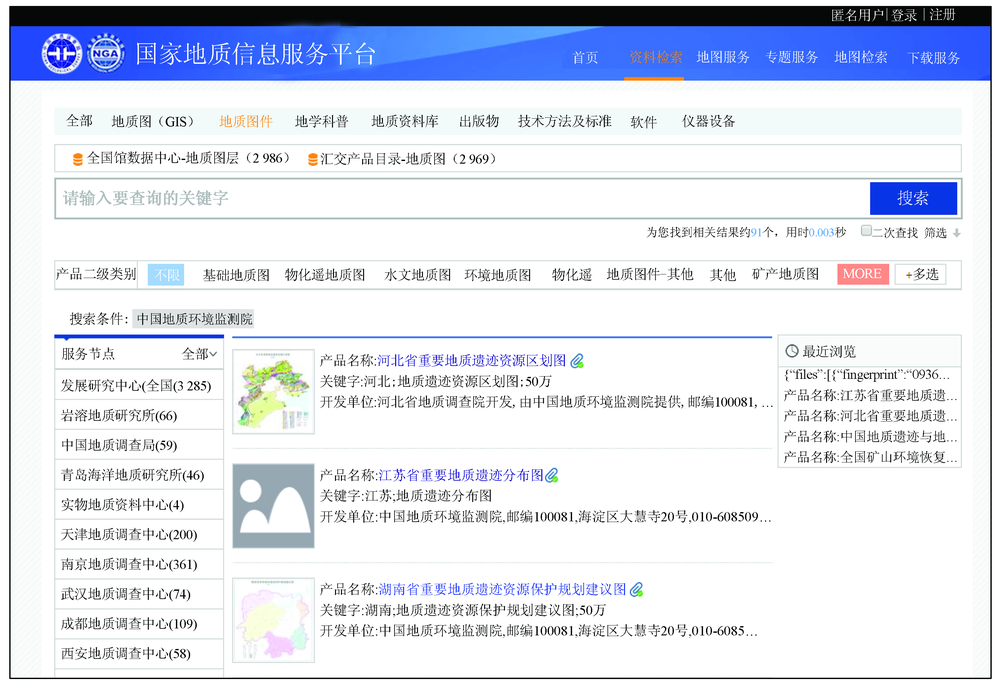Open the 地图服务 navigation tab
The image size is (1000, 684).
(723, 57)
